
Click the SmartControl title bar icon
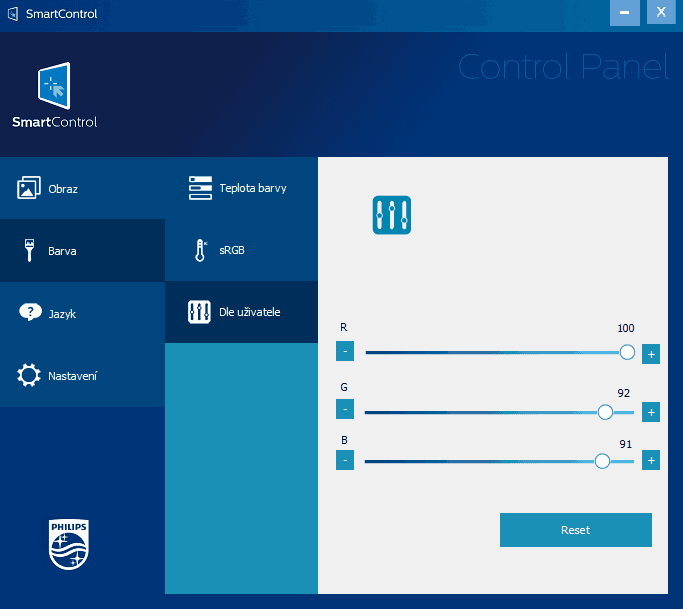[x=13, y=14]
